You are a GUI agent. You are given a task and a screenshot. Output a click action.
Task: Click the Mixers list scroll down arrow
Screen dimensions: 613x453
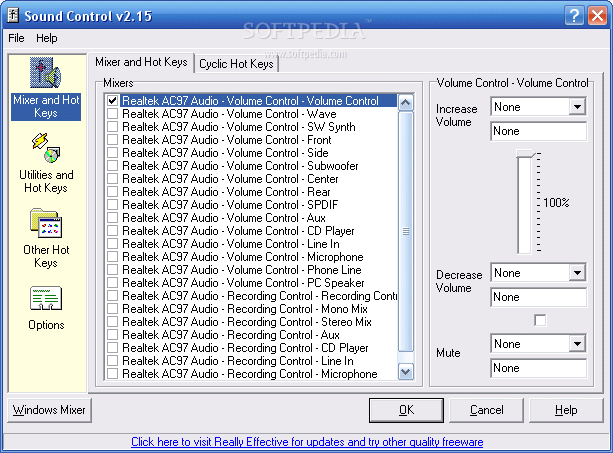(x=405, y=372)
